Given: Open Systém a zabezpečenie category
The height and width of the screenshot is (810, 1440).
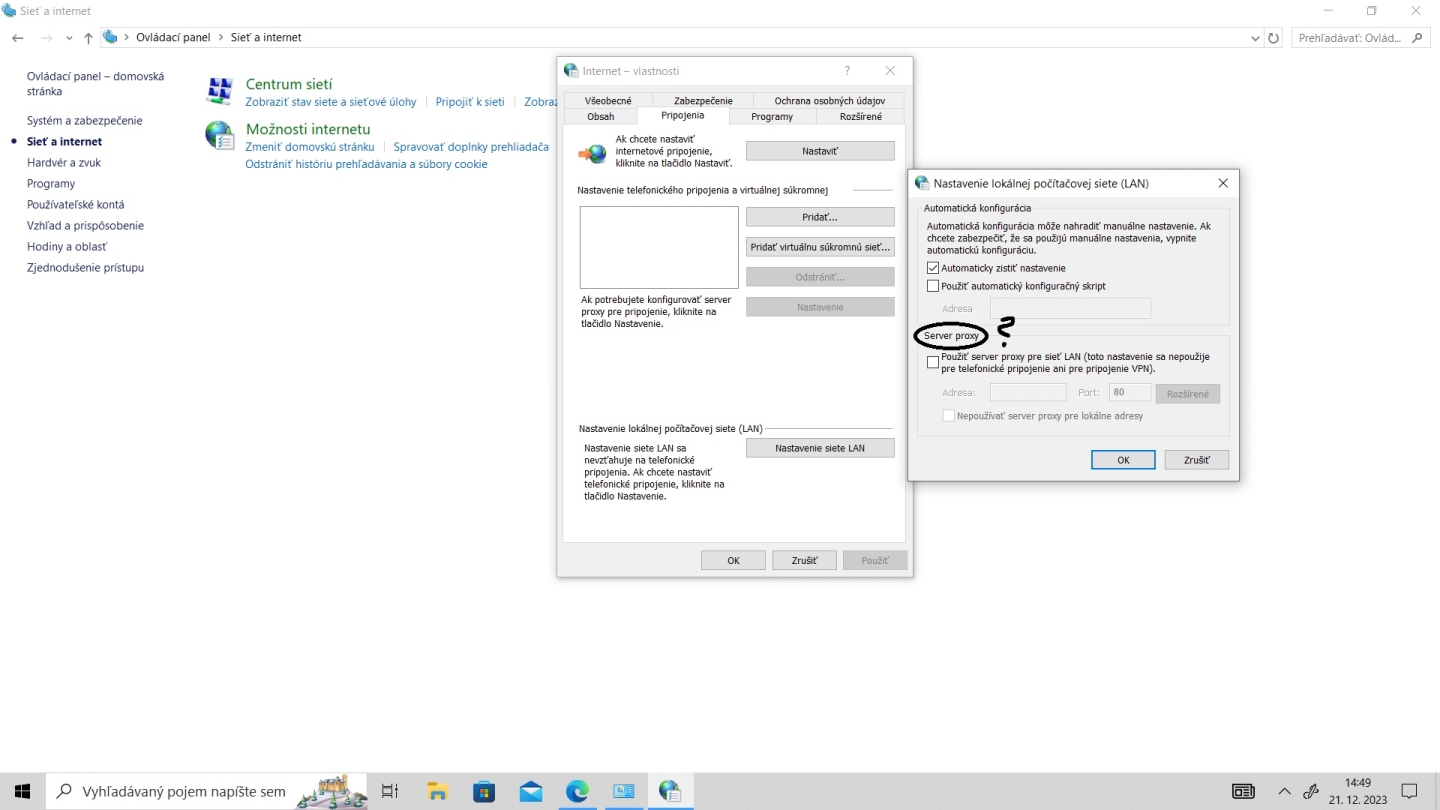Looking at the screenshot, I should click(x=85, y=120).
